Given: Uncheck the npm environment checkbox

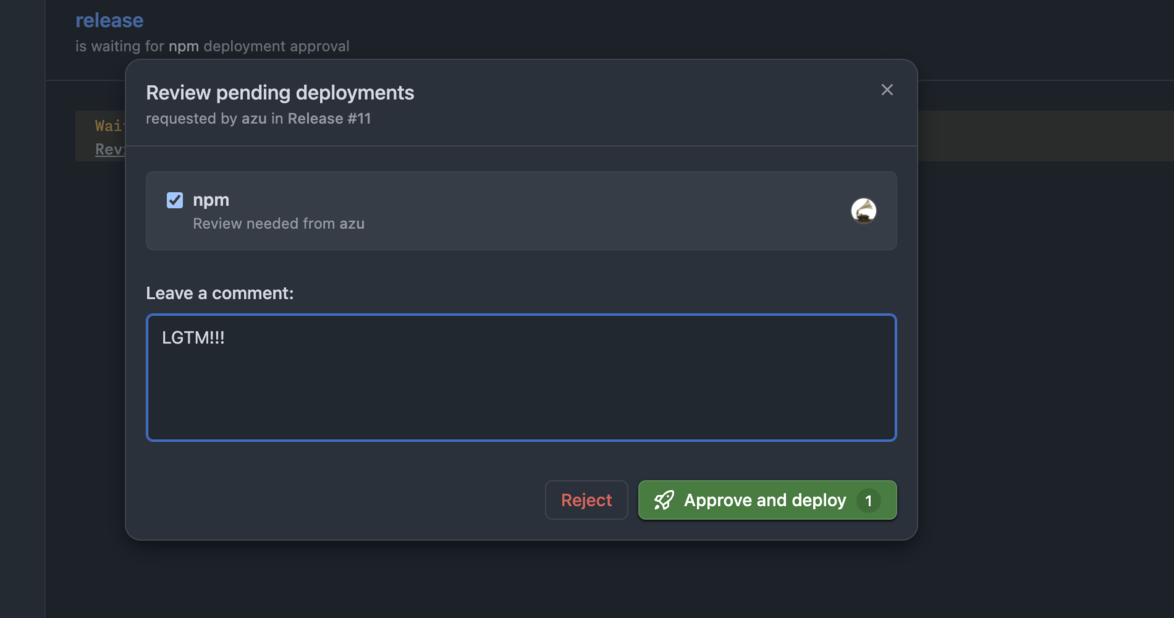Looking at the screenshot, I should (174, 200).
